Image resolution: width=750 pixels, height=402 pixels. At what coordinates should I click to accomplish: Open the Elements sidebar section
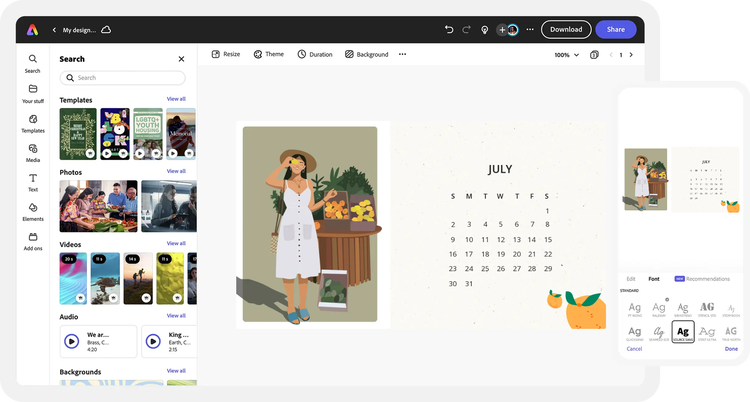pyautogui.click(x=33, y=212)
